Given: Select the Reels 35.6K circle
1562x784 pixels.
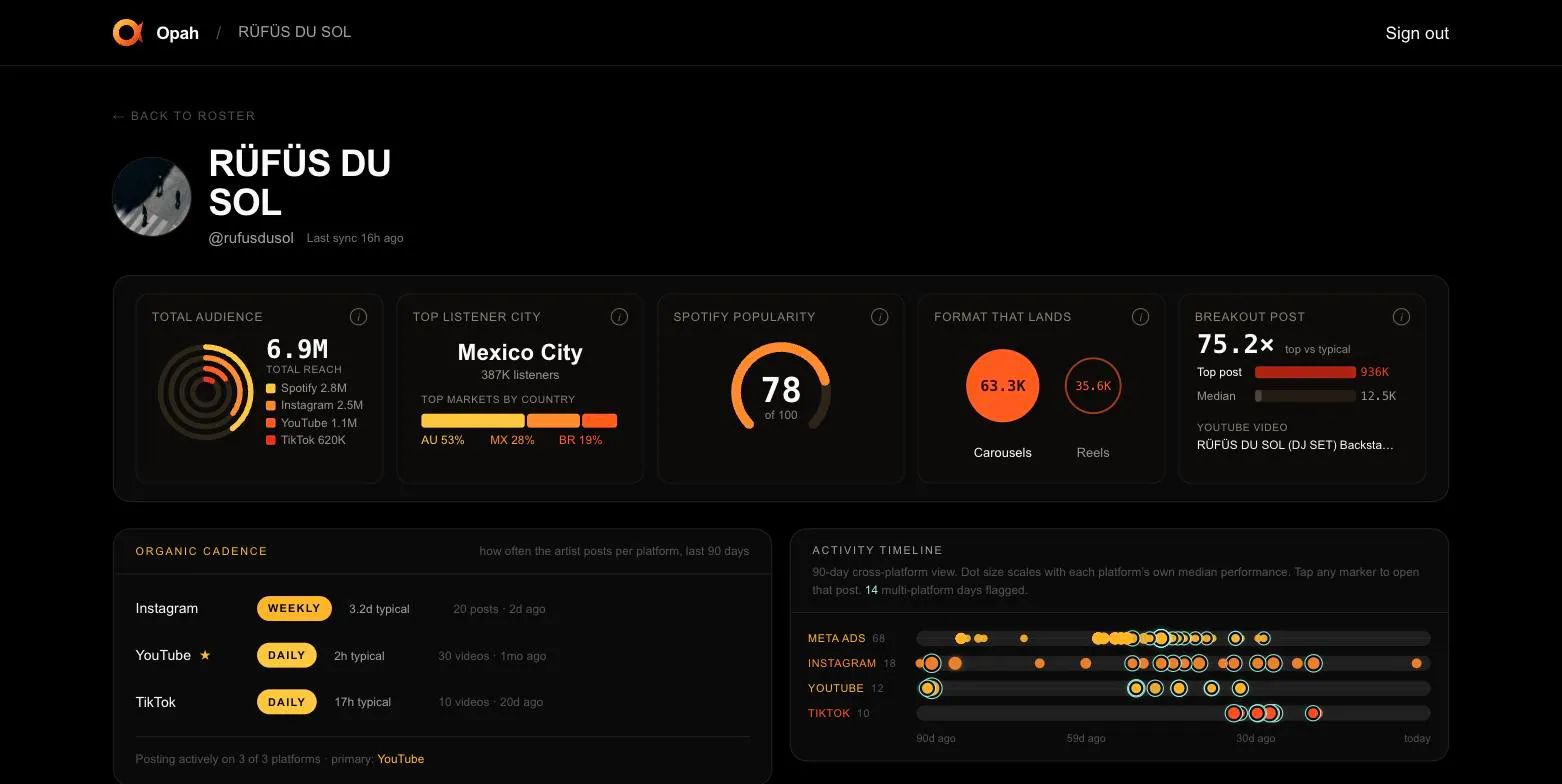Looking at the screenshot, I should click(1093, 386).
